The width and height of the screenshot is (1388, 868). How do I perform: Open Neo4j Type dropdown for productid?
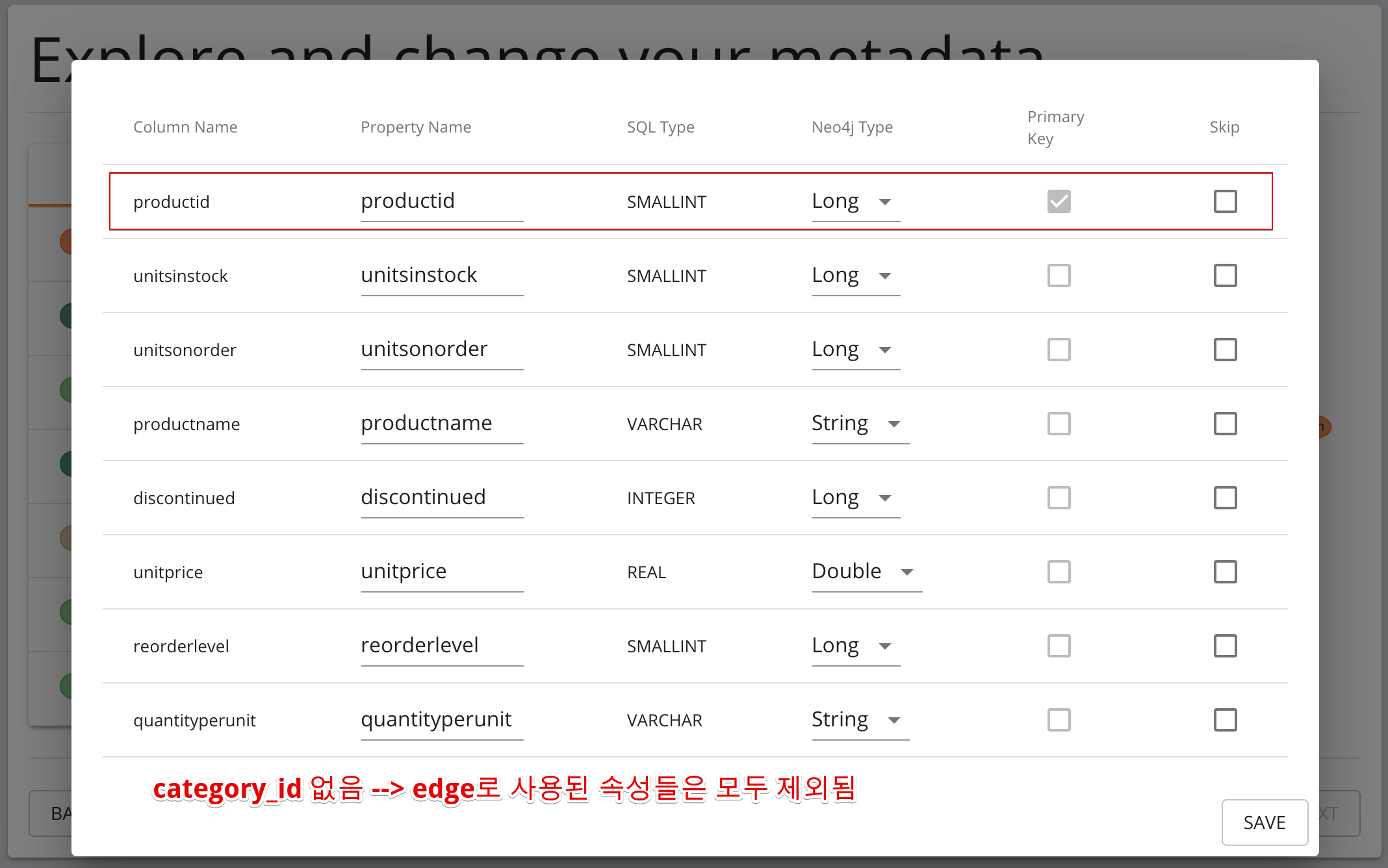click(x=856, y=201)
